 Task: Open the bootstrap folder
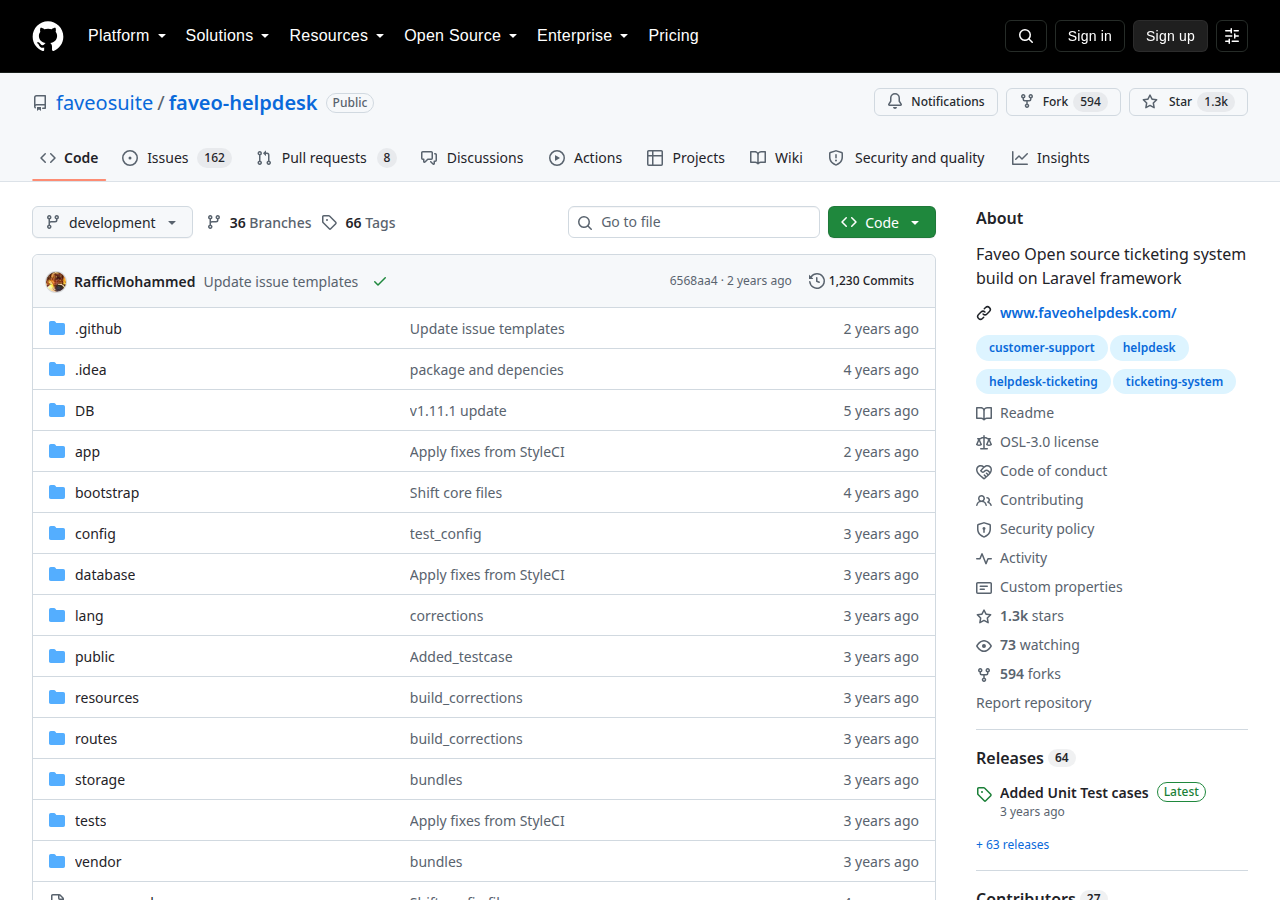[107, 493]
